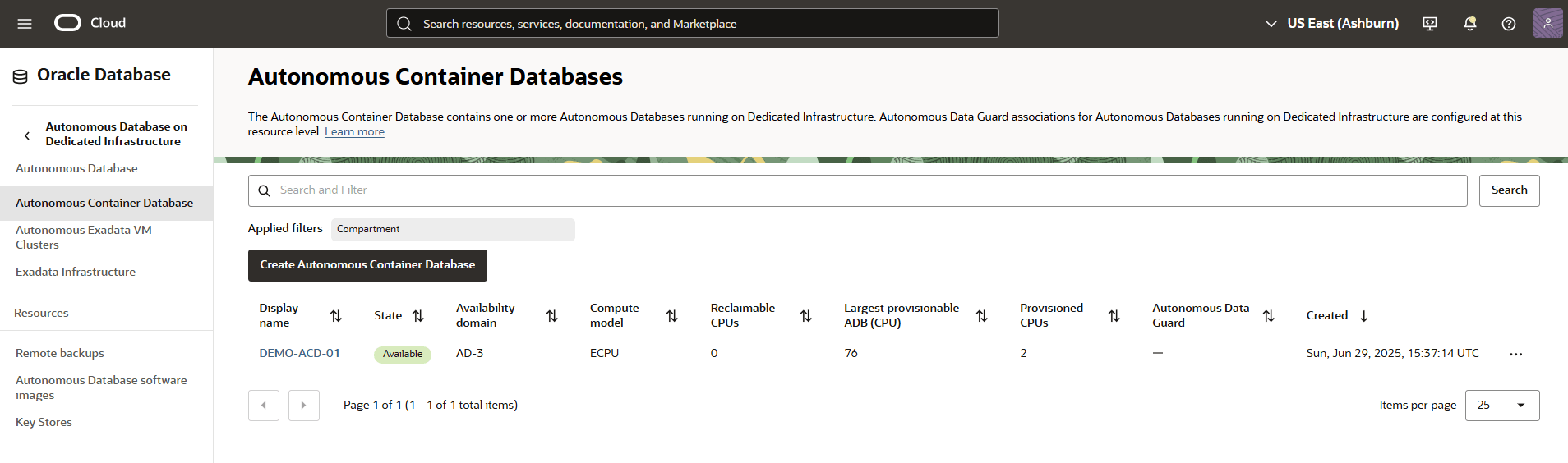Open Key Stores in sidebar
Viewport: 1568px width, 463px height.
[44, 422]
